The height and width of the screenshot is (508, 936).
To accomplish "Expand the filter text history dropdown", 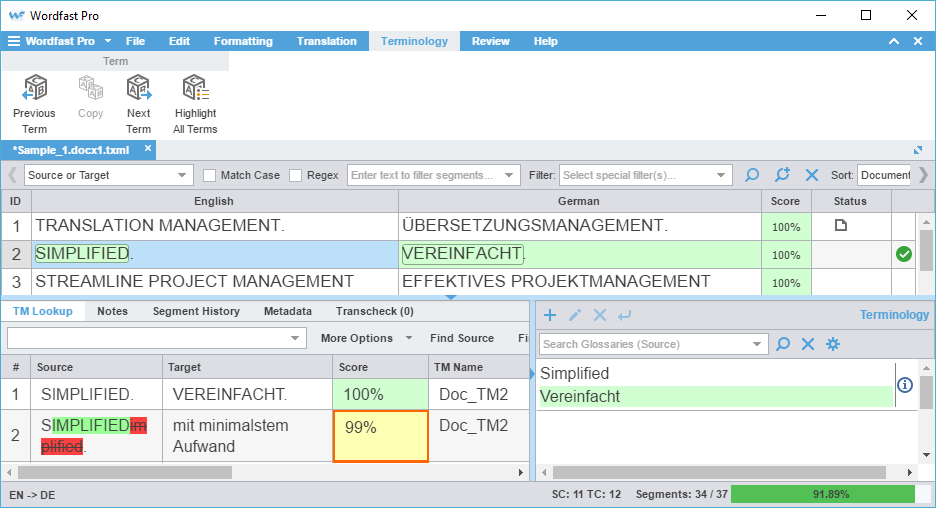I will [509, 175].
